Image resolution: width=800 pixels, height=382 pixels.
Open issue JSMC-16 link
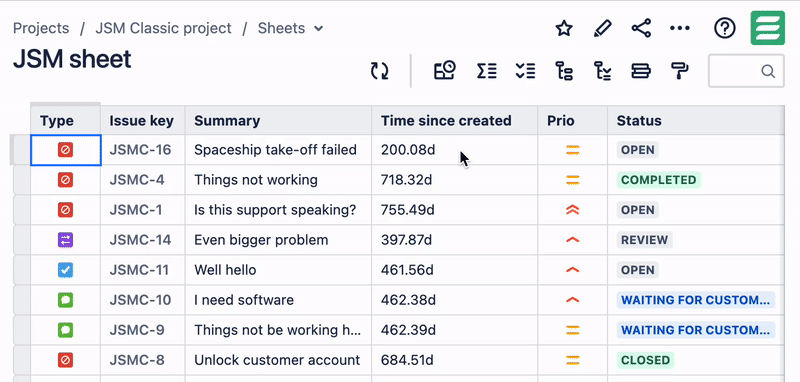[x=140, y=150]
